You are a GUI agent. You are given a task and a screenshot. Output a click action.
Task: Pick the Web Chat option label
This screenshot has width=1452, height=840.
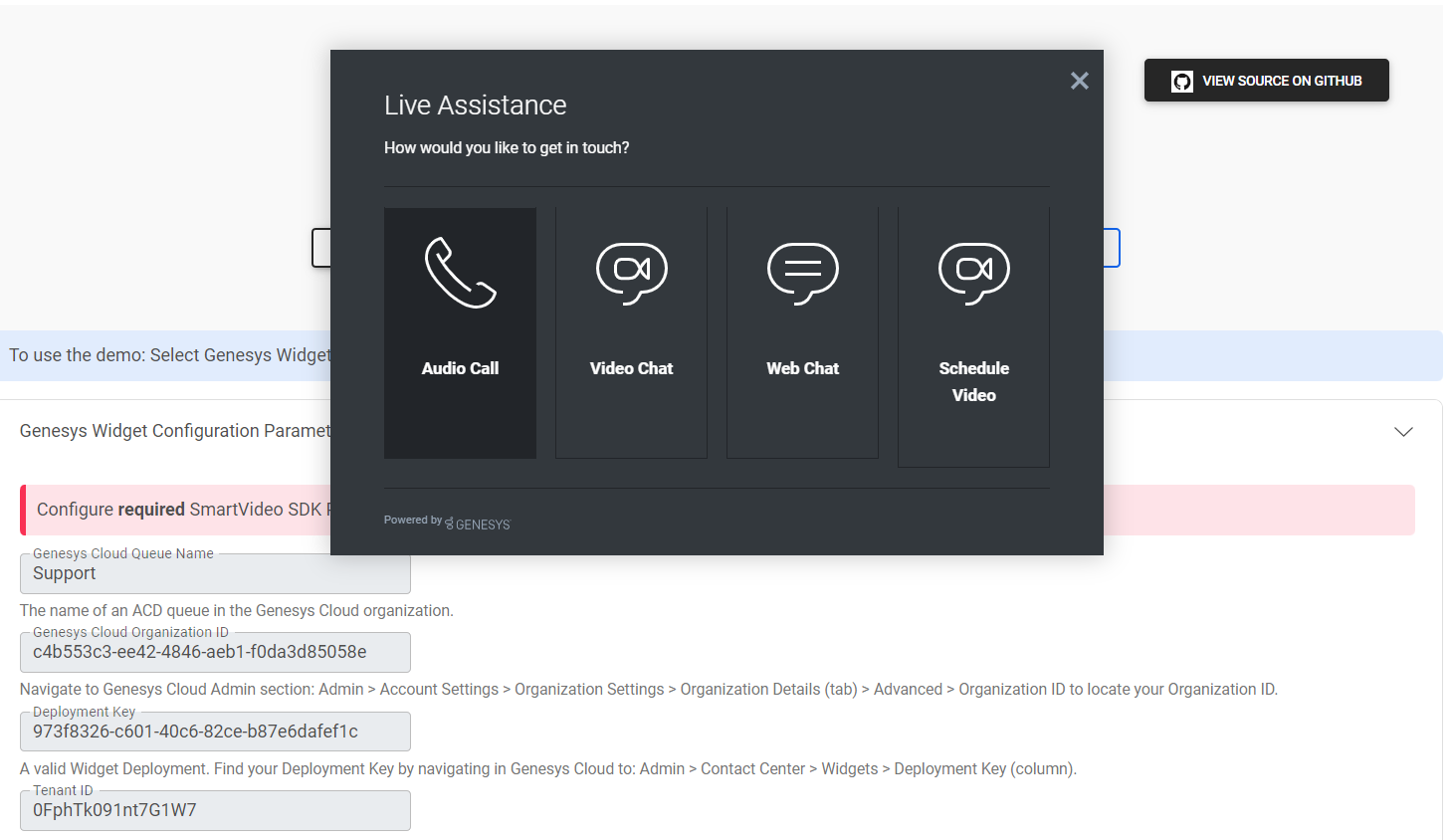(802, 368)
